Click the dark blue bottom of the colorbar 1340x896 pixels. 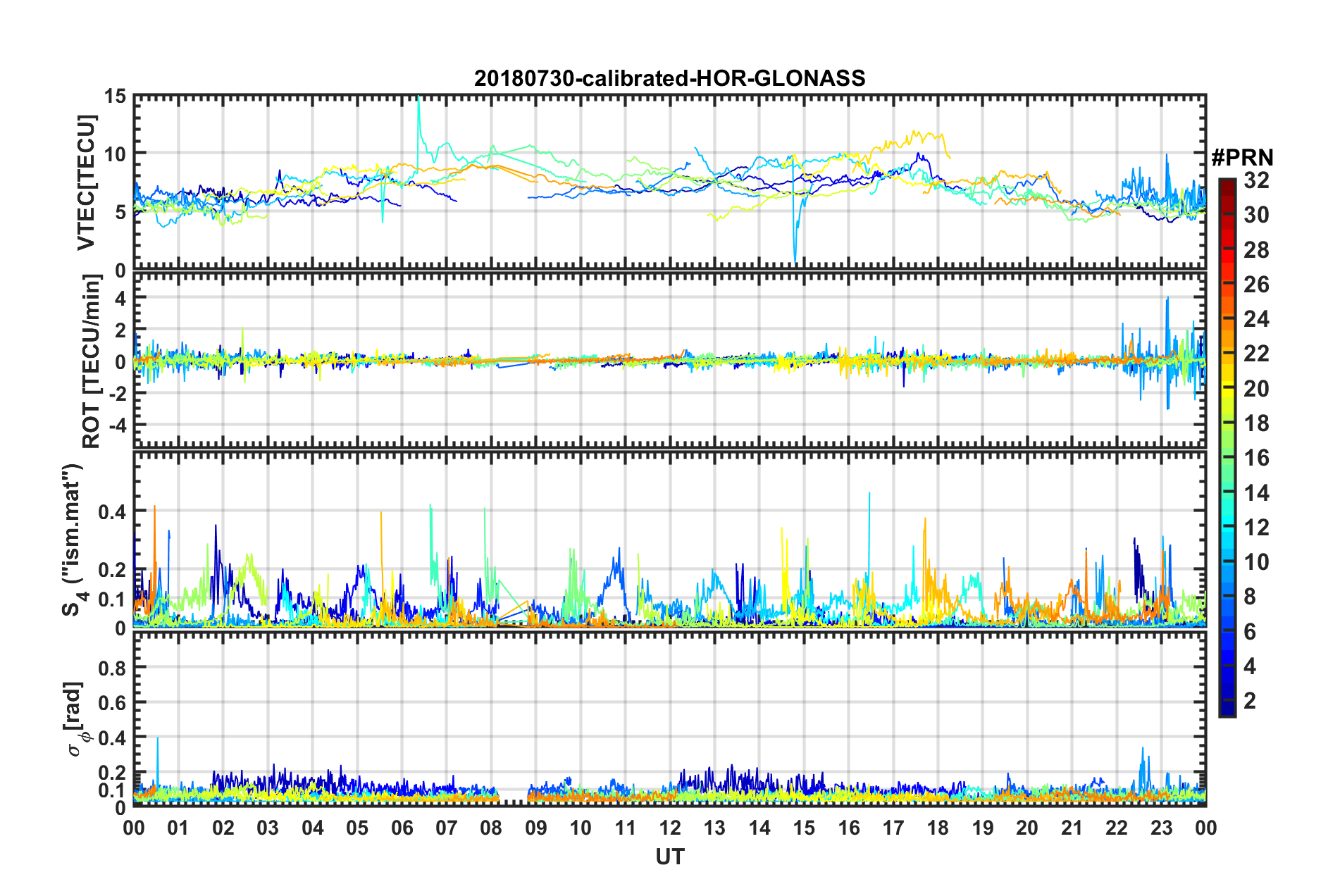point(1227,710)
